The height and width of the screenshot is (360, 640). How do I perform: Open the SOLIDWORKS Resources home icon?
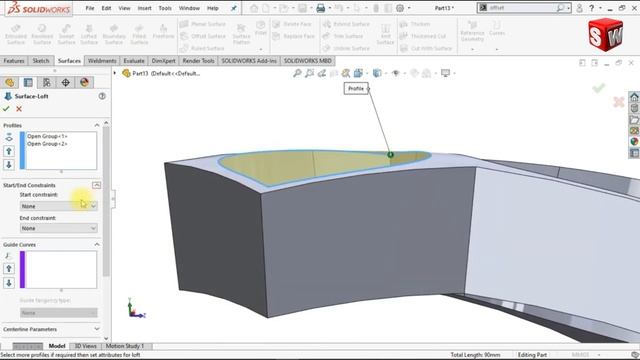coord(634,97)
